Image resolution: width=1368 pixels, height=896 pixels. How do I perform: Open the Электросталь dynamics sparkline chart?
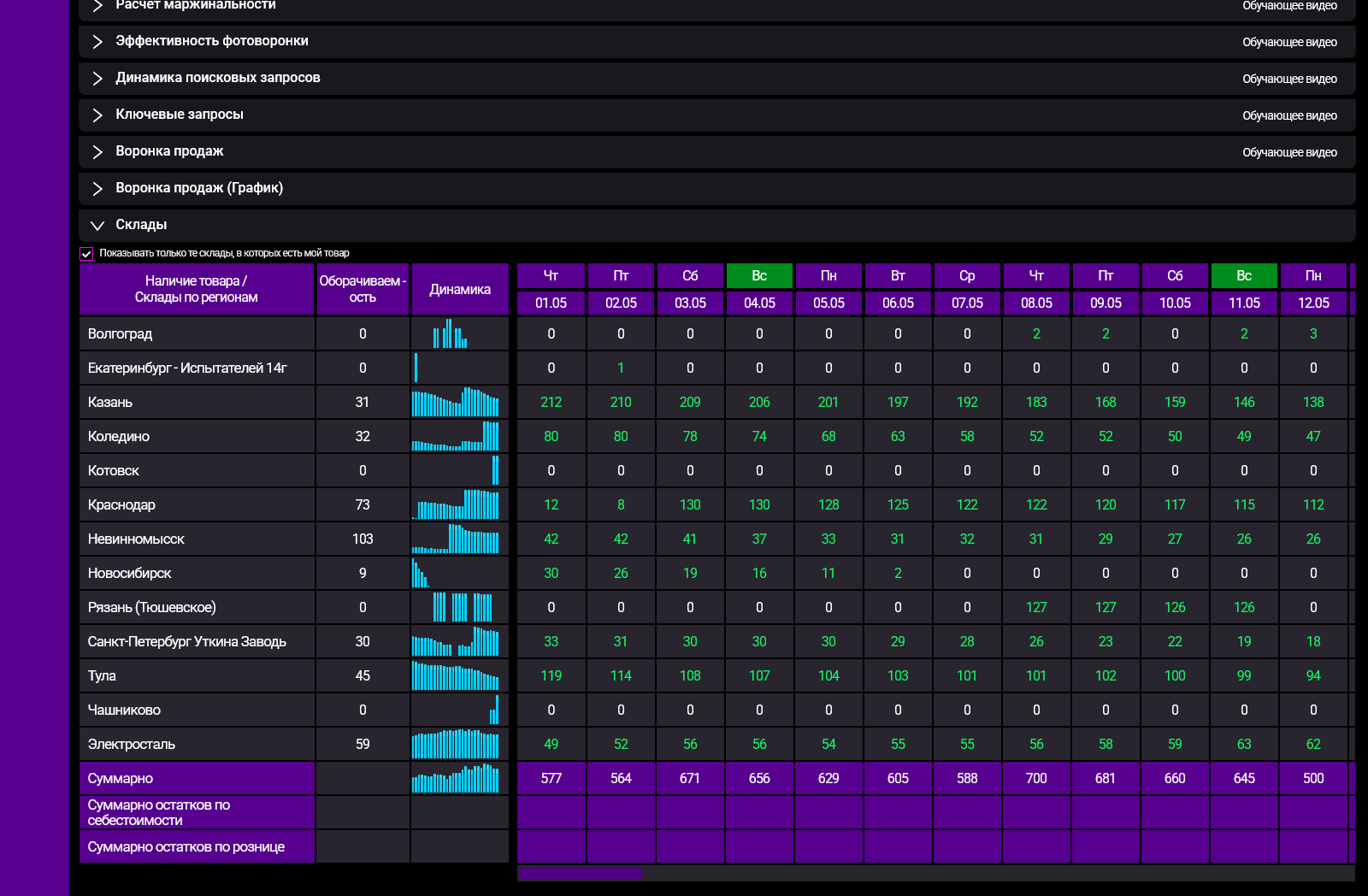[456, 744]
